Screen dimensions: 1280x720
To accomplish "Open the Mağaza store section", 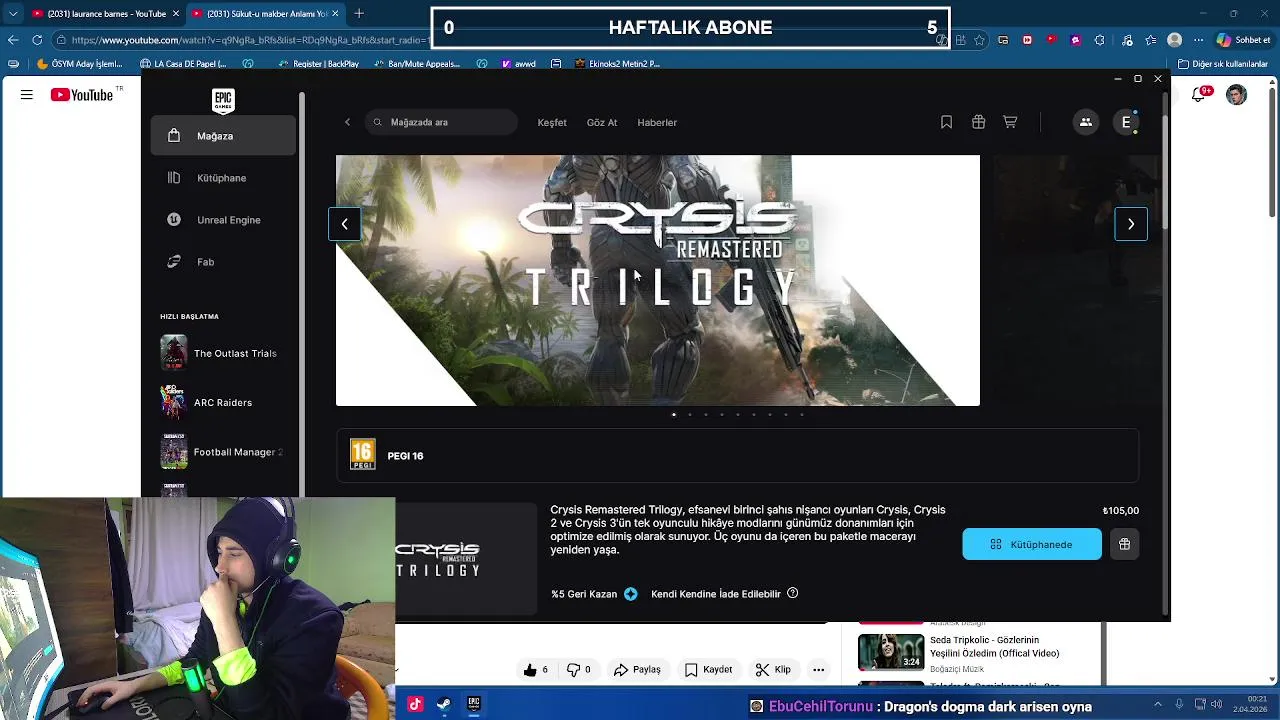I will (x=223, y=136).
